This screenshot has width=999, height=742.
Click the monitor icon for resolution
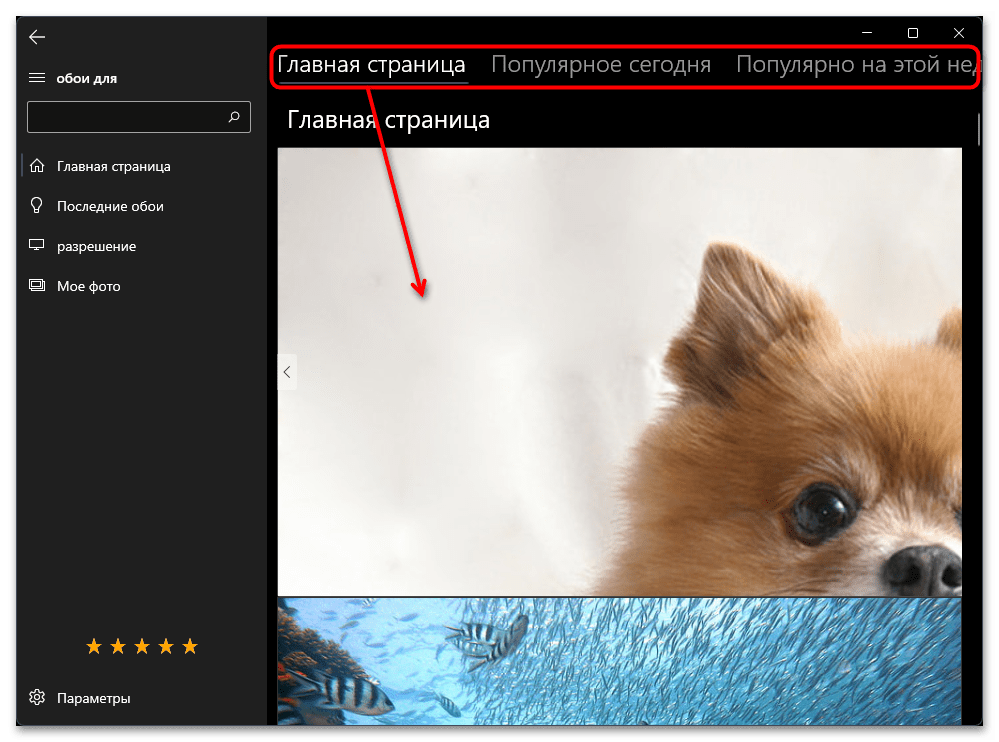37,245
